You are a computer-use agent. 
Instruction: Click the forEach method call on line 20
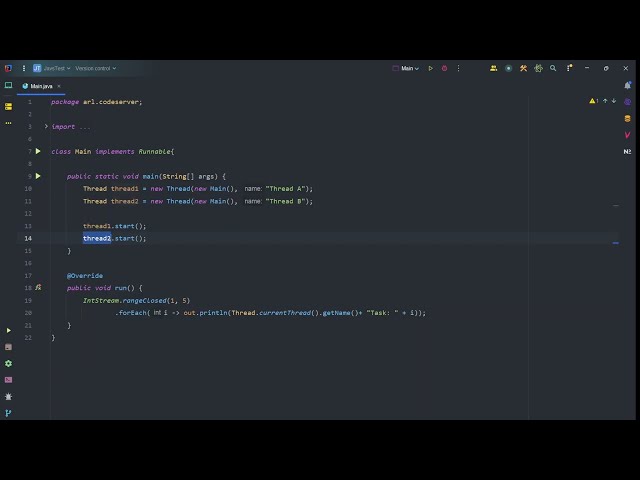tap(133, 313)
